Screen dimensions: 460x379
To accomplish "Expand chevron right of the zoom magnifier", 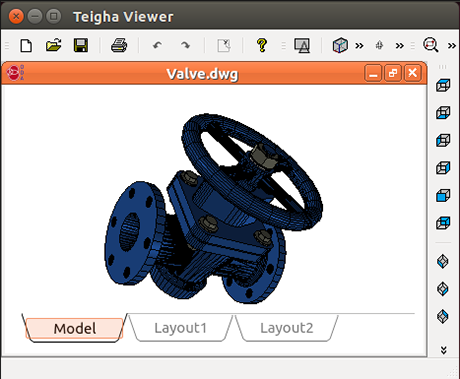I will (x=452, y=46).
